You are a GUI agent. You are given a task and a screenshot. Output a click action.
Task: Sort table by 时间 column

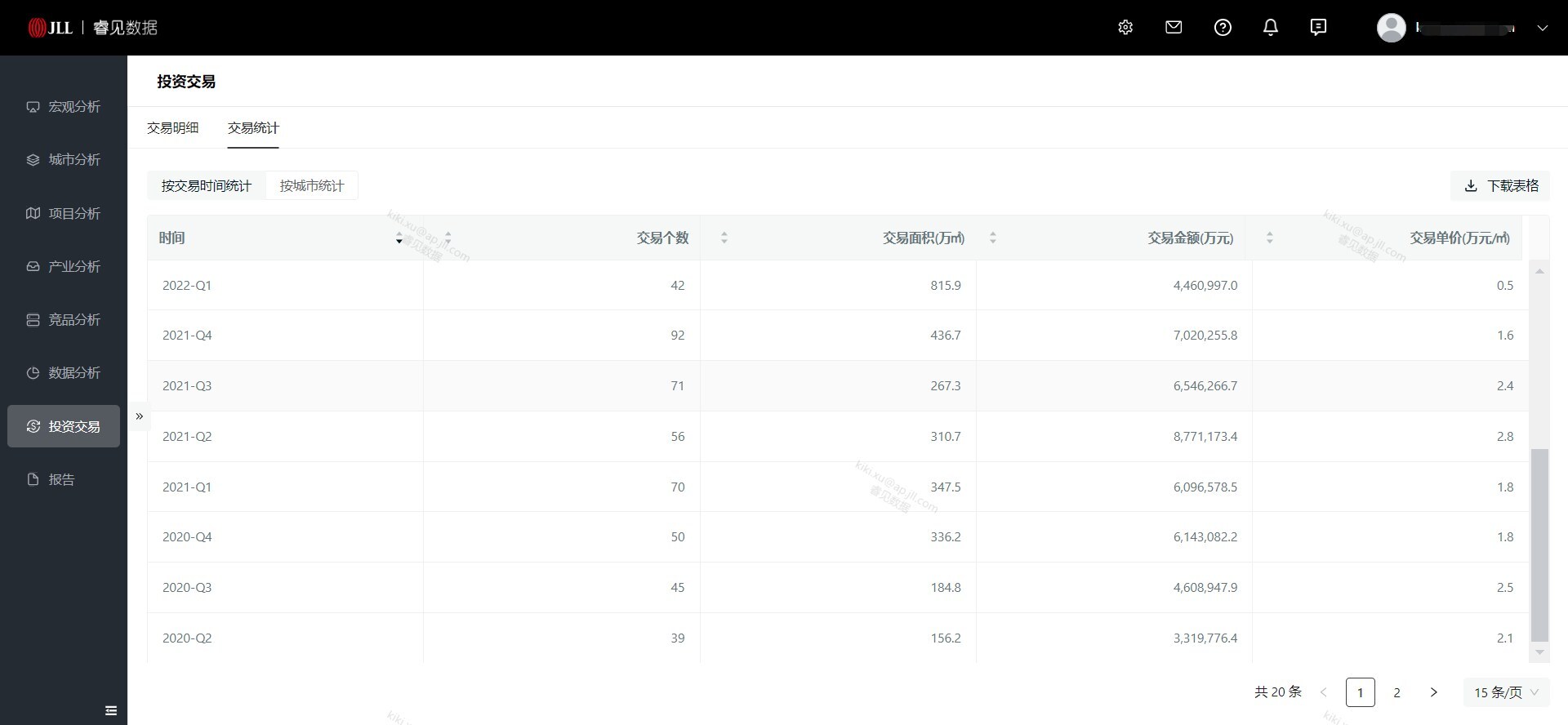pos(399,238)
